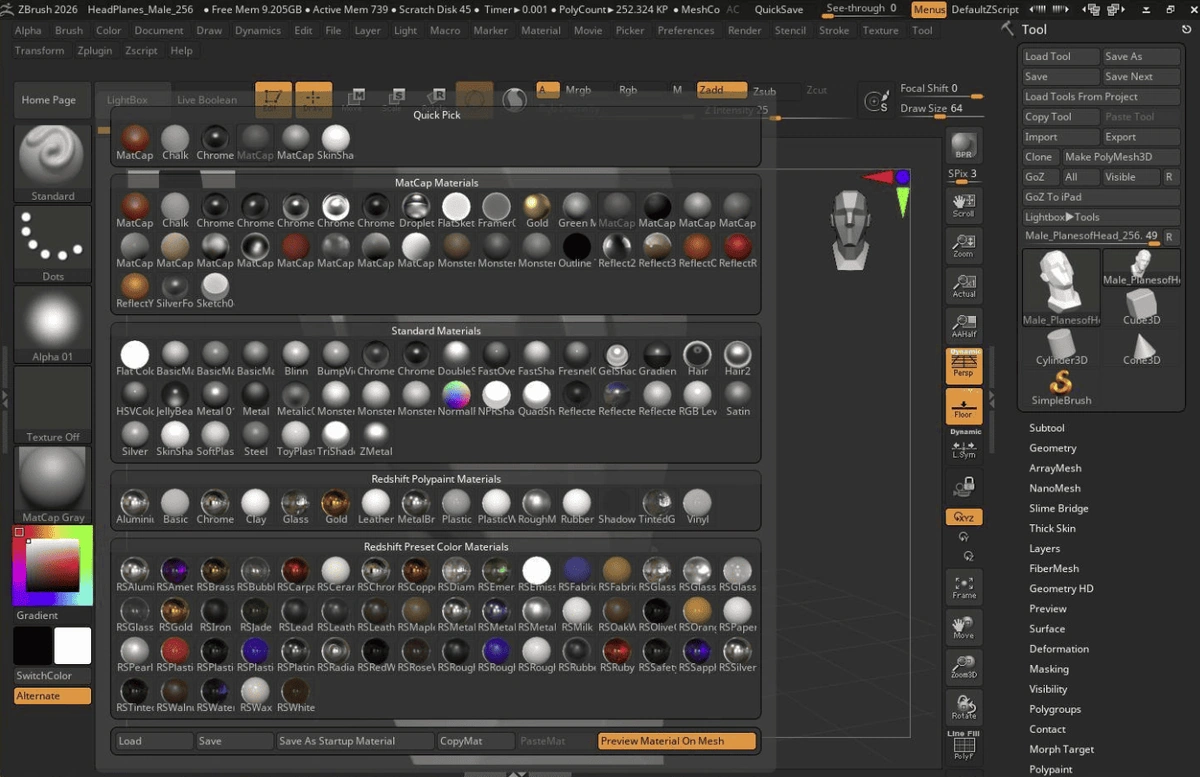This screenshot has height=777, width=1200.
Task: Click Make PolyMesh3D button
Action: 1119,157
